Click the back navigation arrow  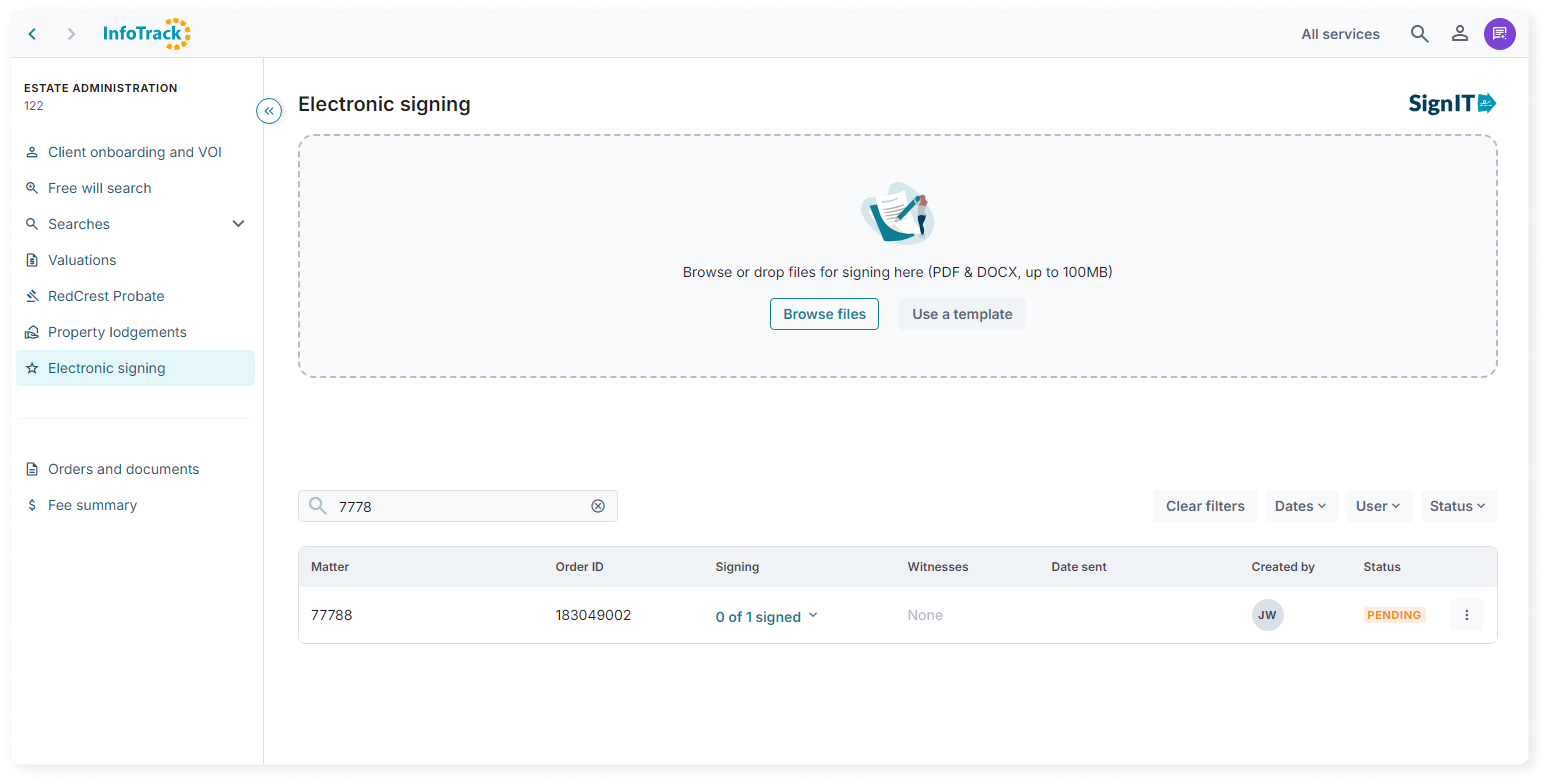(x=32, y=34)
